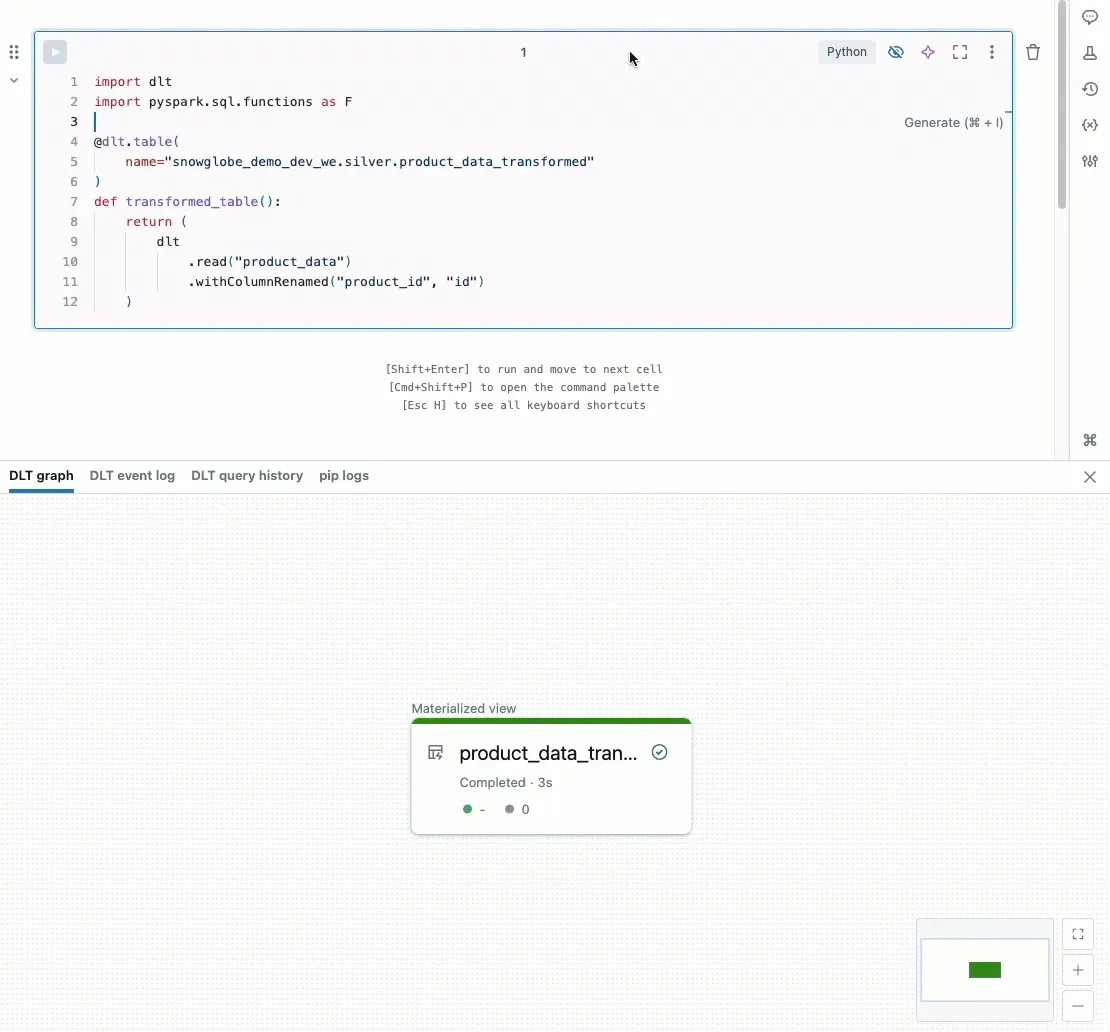Delete the cell with trash icon
Viewport: 1110px width, 1032px height.
pos(1033,52)
